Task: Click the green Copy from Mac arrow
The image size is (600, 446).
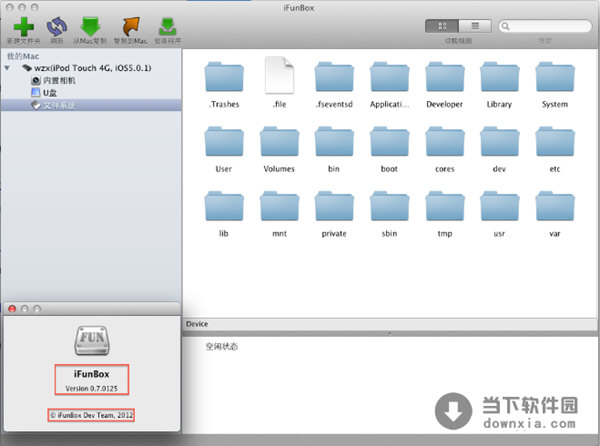Action: click(90, 26)
